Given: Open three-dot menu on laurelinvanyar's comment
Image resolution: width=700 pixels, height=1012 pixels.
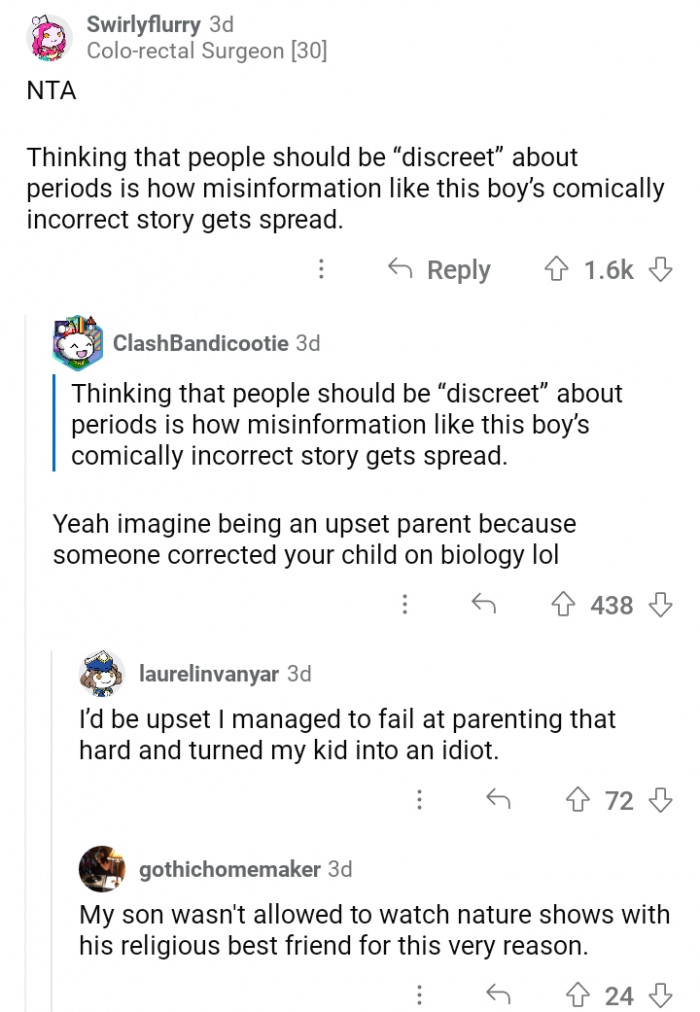Looking at the screenshot, I should click(418, 800).
